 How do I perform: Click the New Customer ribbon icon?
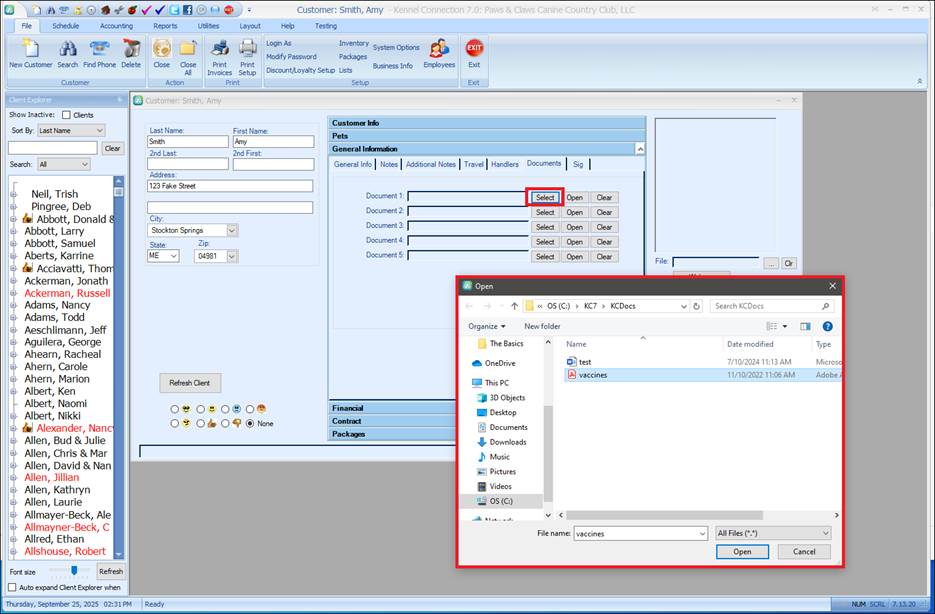[30, 49]
